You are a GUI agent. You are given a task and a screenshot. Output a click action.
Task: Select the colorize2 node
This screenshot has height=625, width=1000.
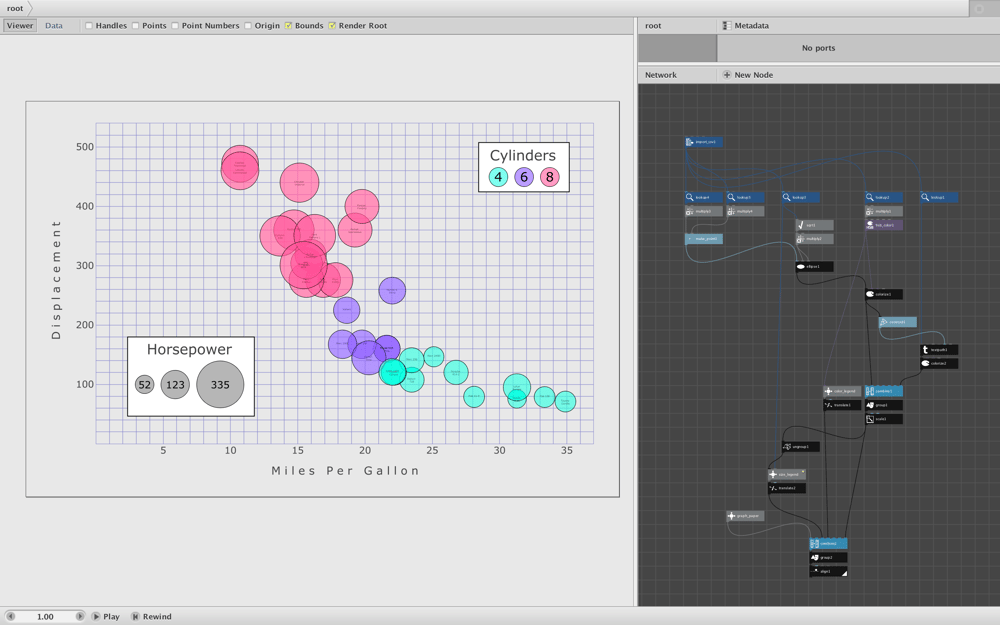click(x=939, y=364)
